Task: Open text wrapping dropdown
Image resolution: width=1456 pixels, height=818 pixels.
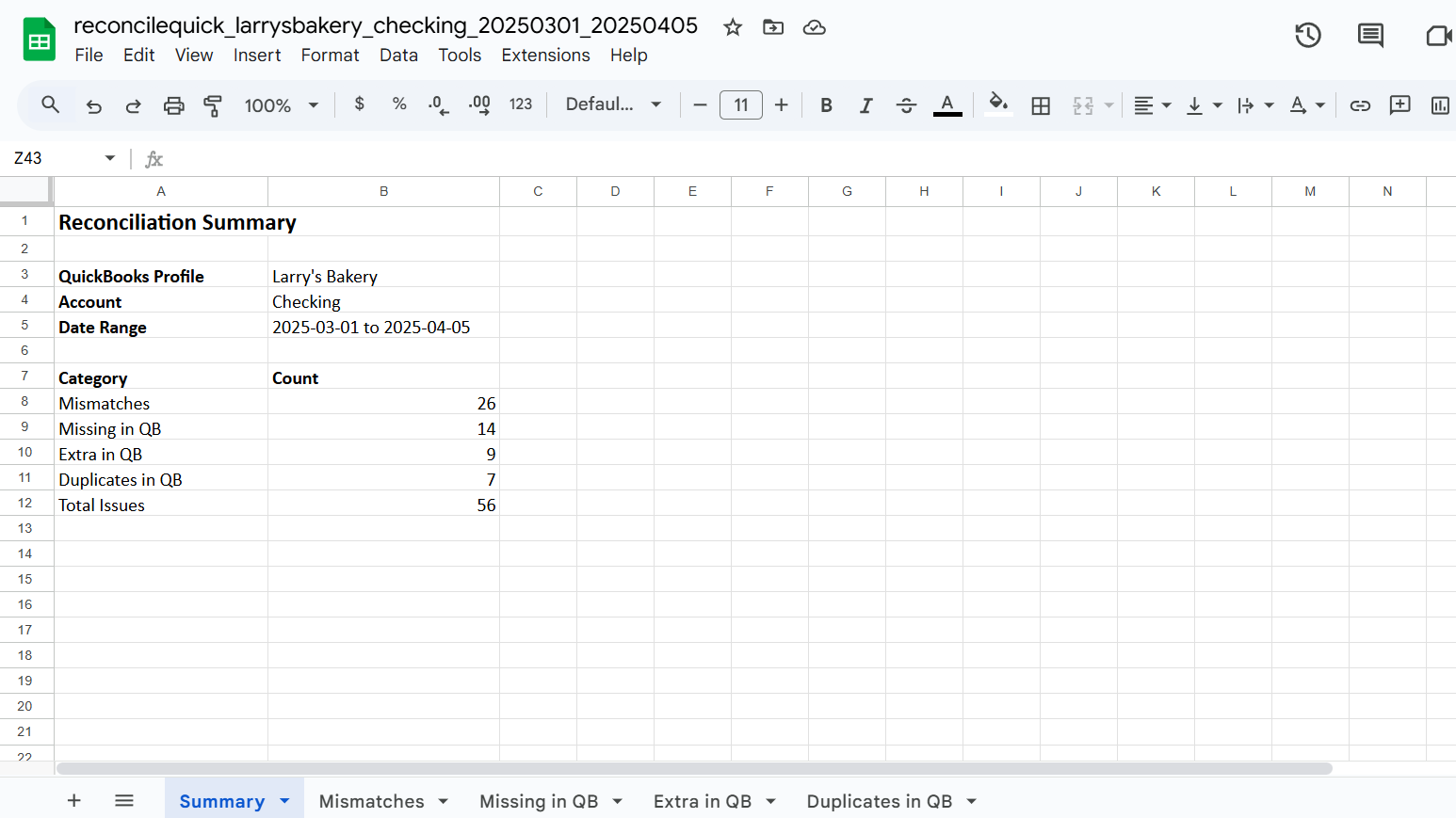Action: pyautogui.click(x=1254, y=105)
